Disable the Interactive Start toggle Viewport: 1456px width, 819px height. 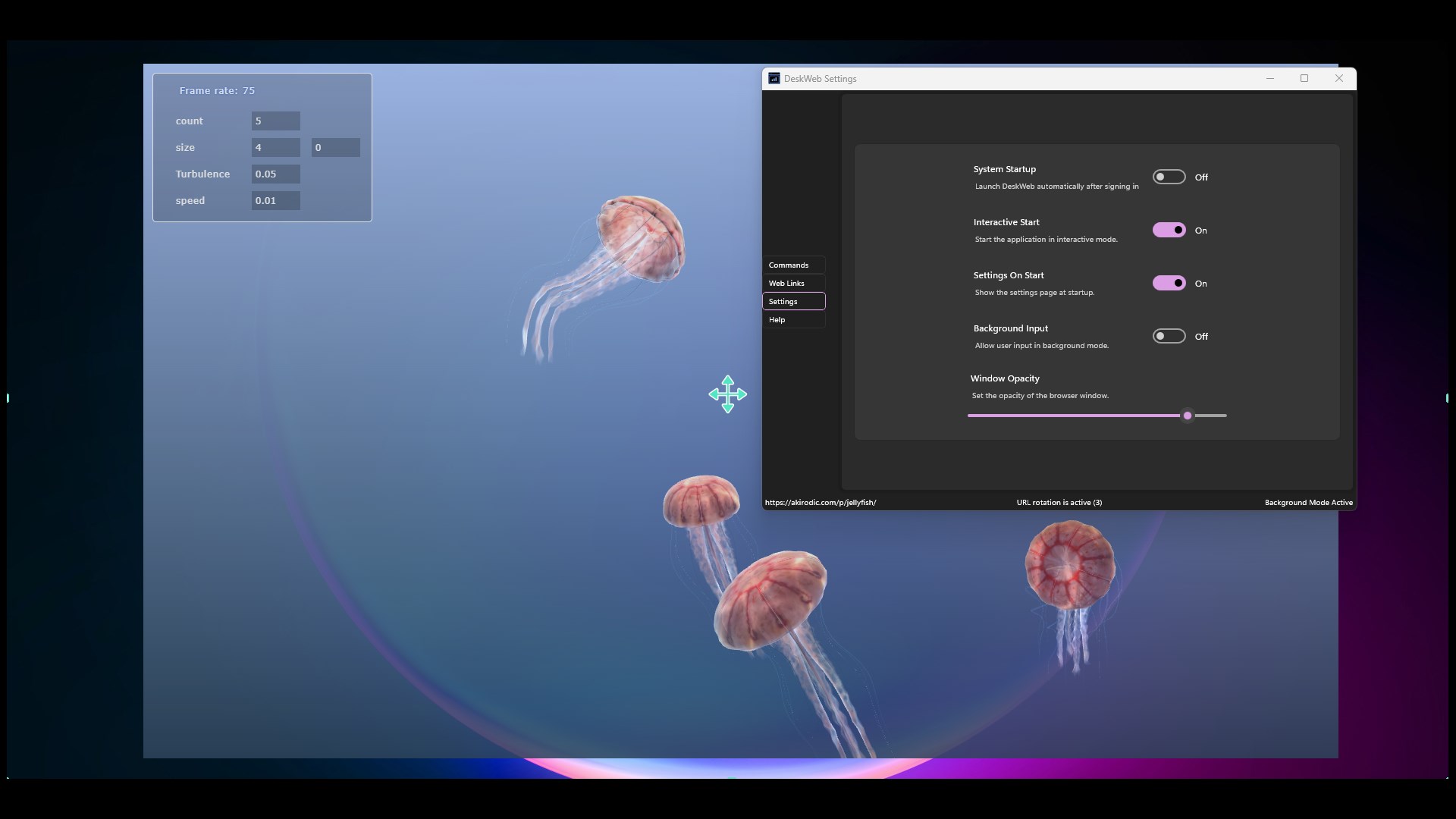(x=1169, y=230)
